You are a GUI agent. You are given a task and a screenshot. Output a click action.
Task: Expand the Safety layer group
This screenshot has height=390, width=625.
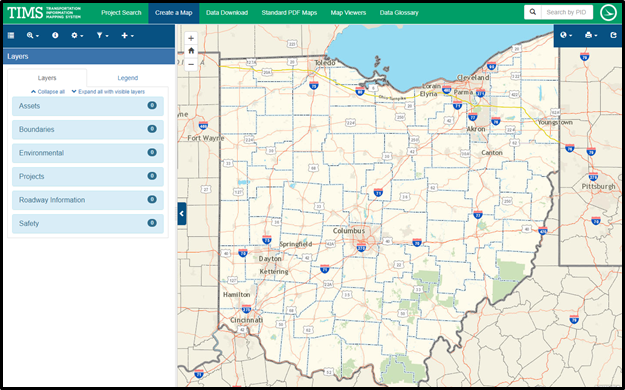pyautogui.click(x=88, y=223)
